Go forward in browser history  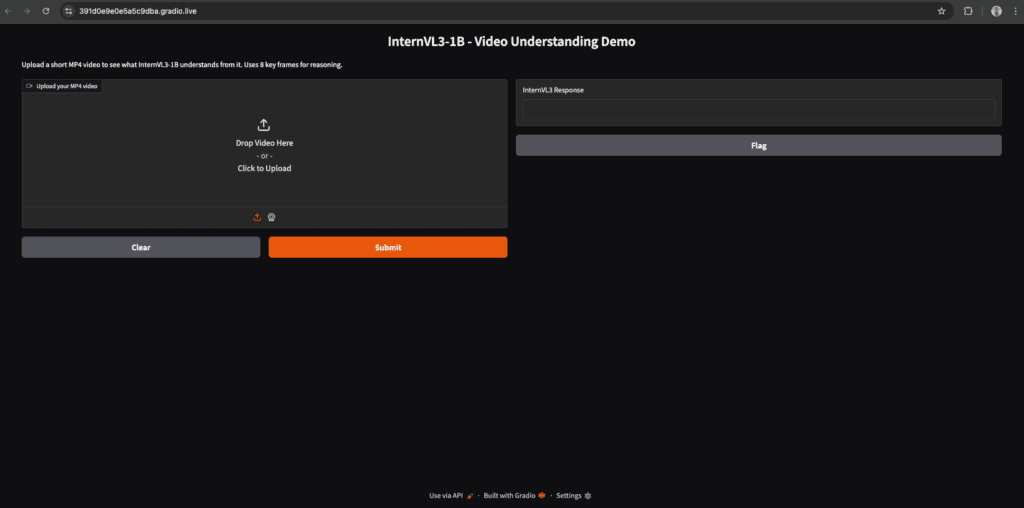(27, 11)
